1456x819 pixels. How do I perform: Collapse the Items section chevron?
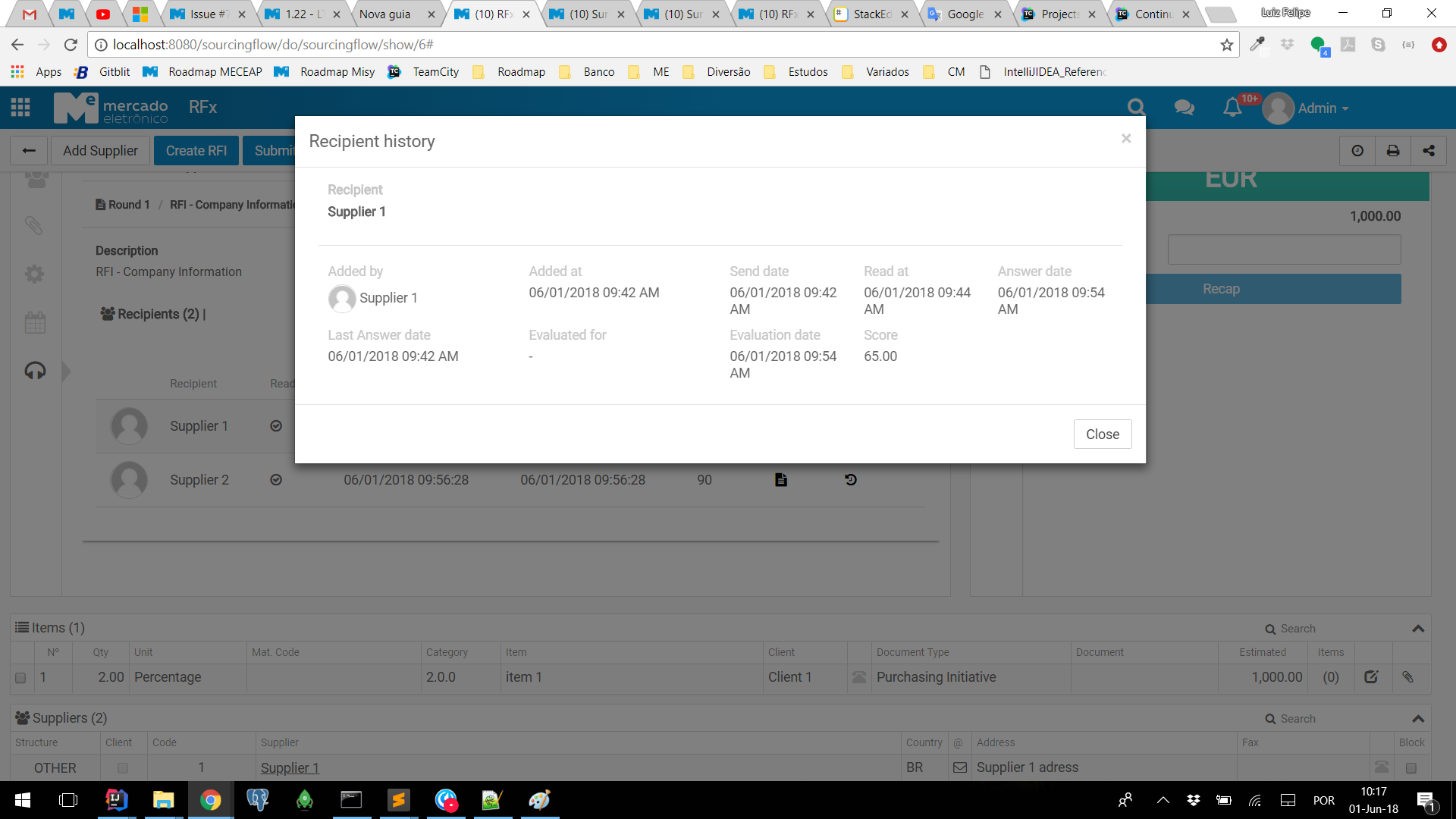(1418, 629)
